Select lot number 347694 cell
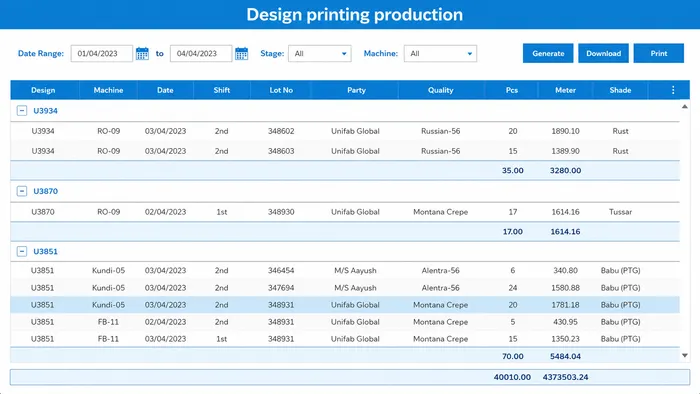Viewport: 700px width, 394px height. coord(281,288)
